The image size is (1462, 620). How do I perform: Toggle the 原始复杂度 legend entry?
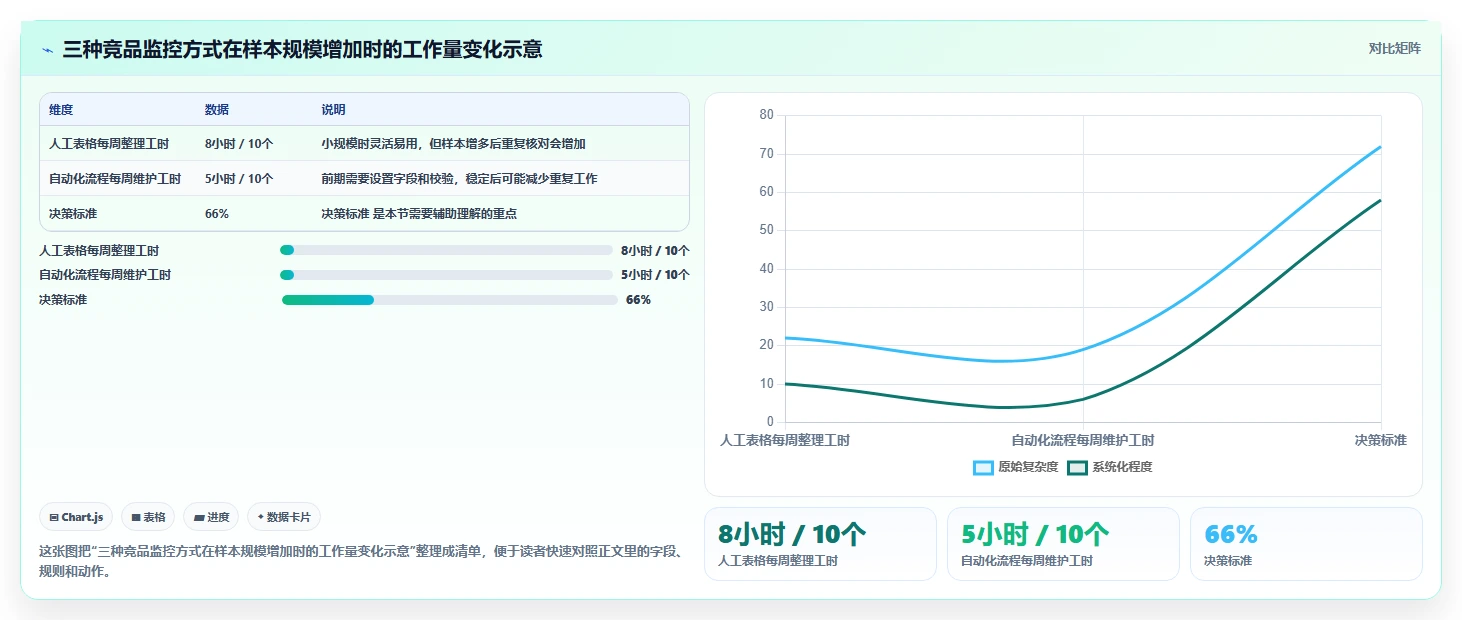pyautogui.click(x=1015, y=467)
